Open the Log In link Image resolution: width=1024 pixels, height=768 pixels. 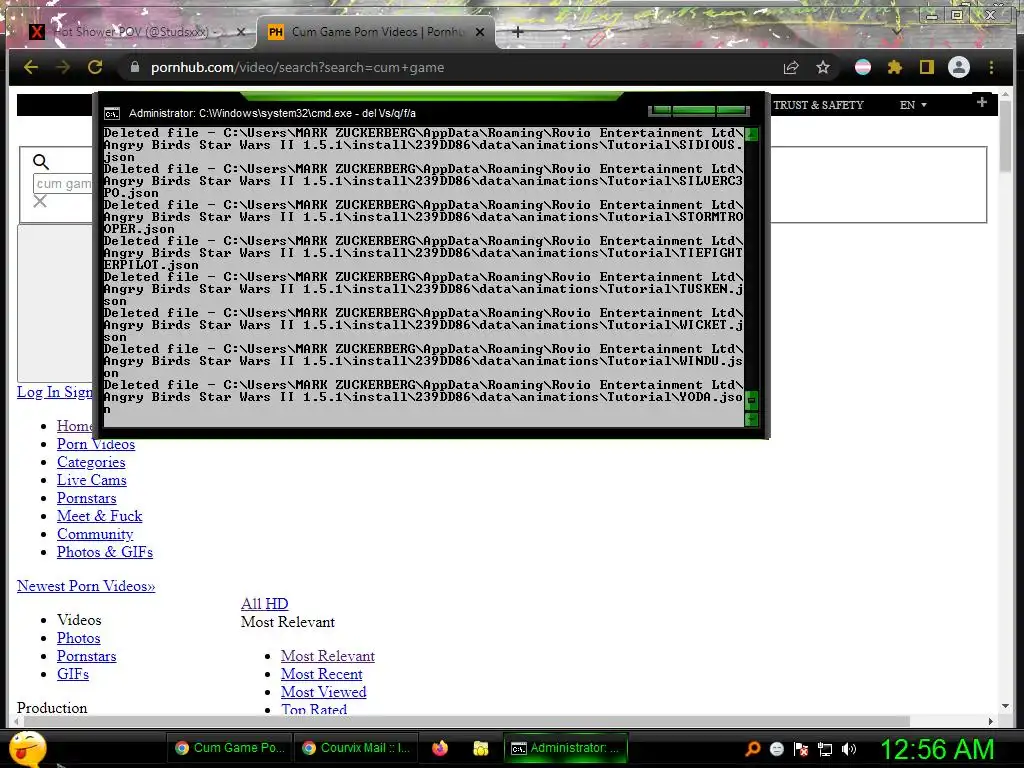click(39, 392)
